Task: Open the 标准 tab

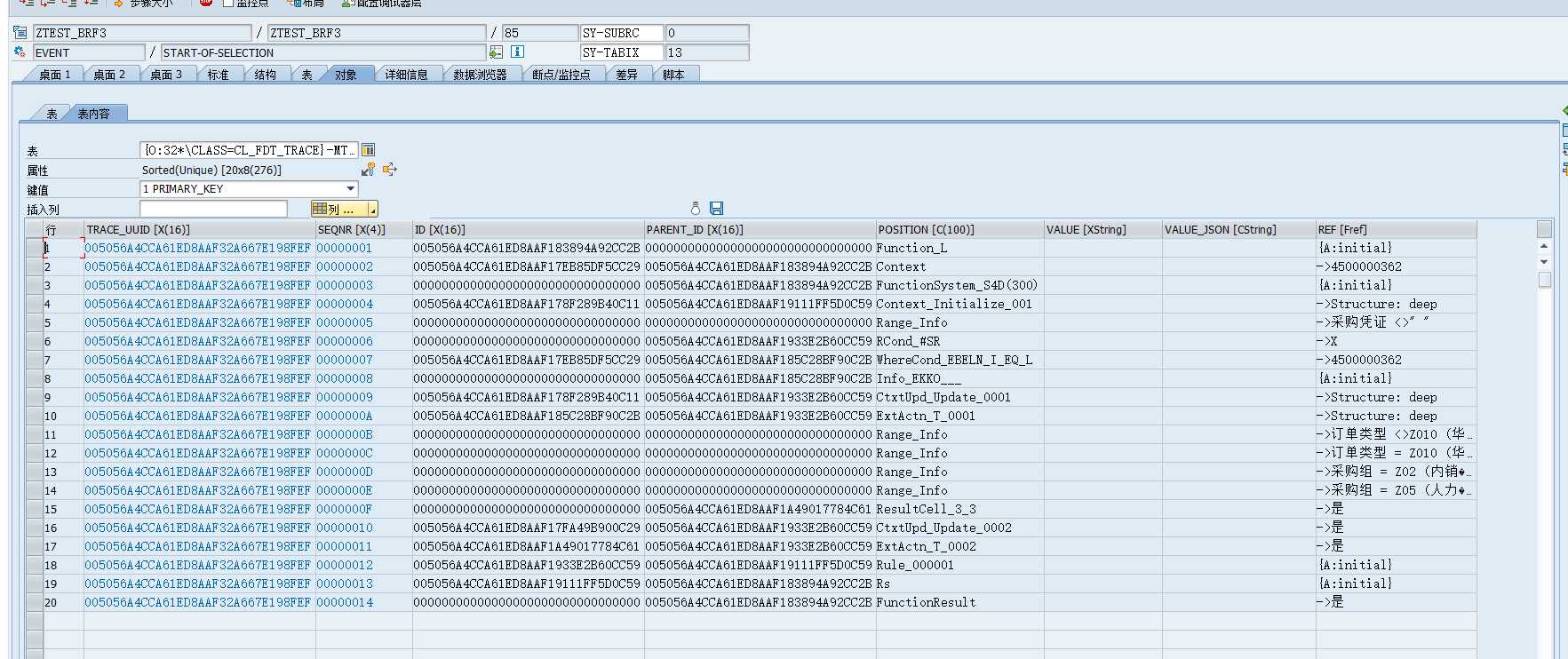Action: pos(218,75)
